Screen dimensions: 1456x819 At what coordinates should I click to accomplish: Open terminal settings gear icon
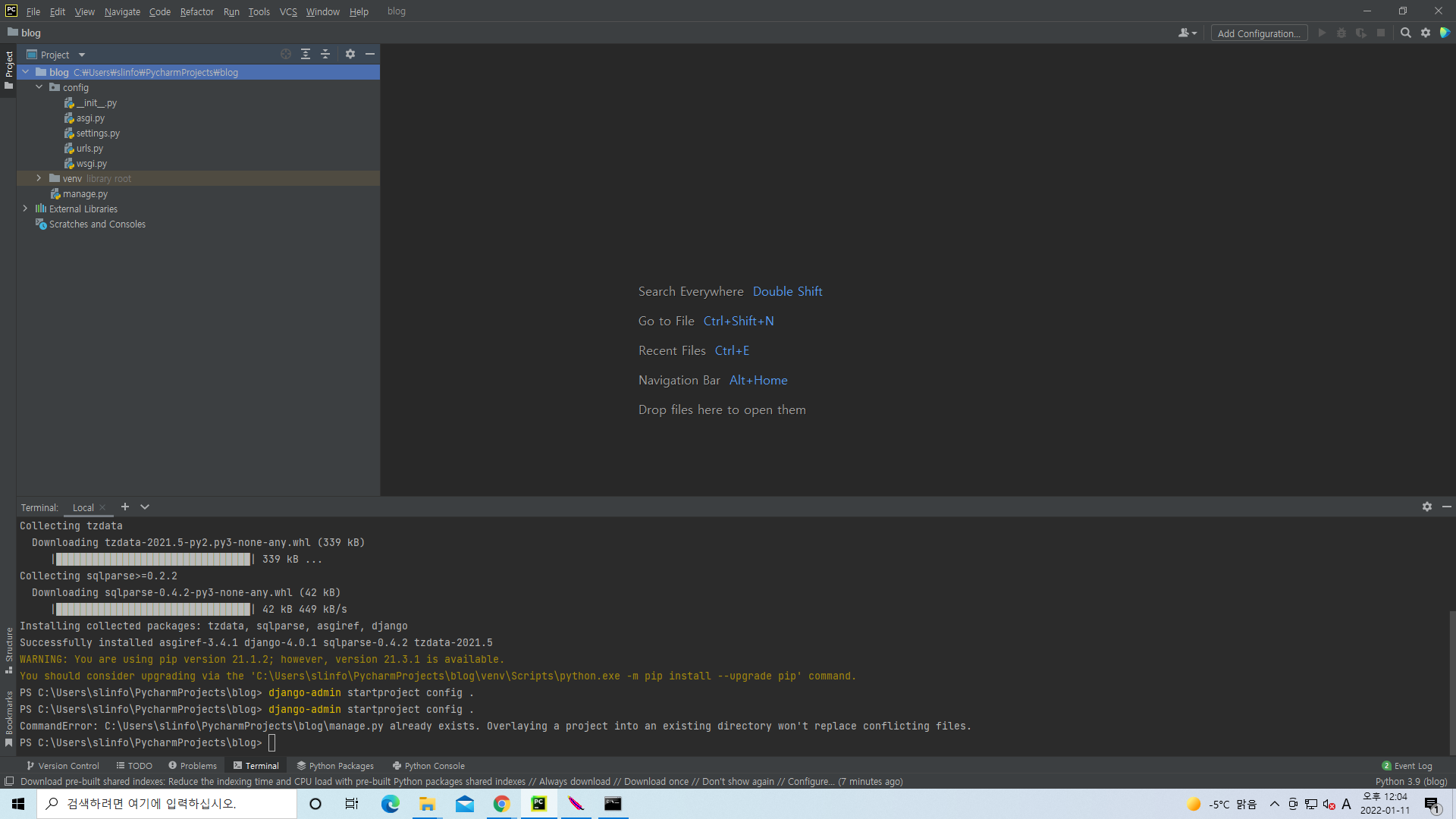pyautogui.click(x=1426, y=507)
